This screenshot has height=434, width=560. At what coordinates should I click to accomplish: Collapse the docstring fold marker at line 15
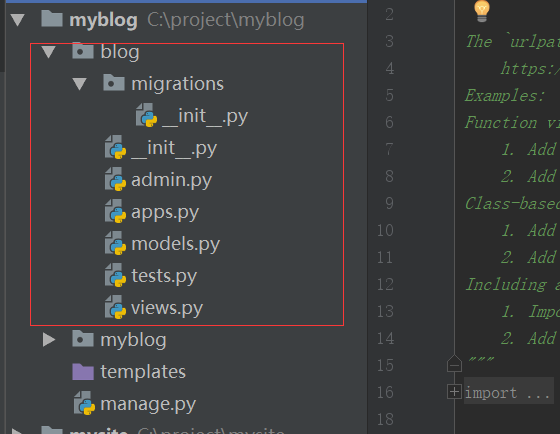coord(454,364)
